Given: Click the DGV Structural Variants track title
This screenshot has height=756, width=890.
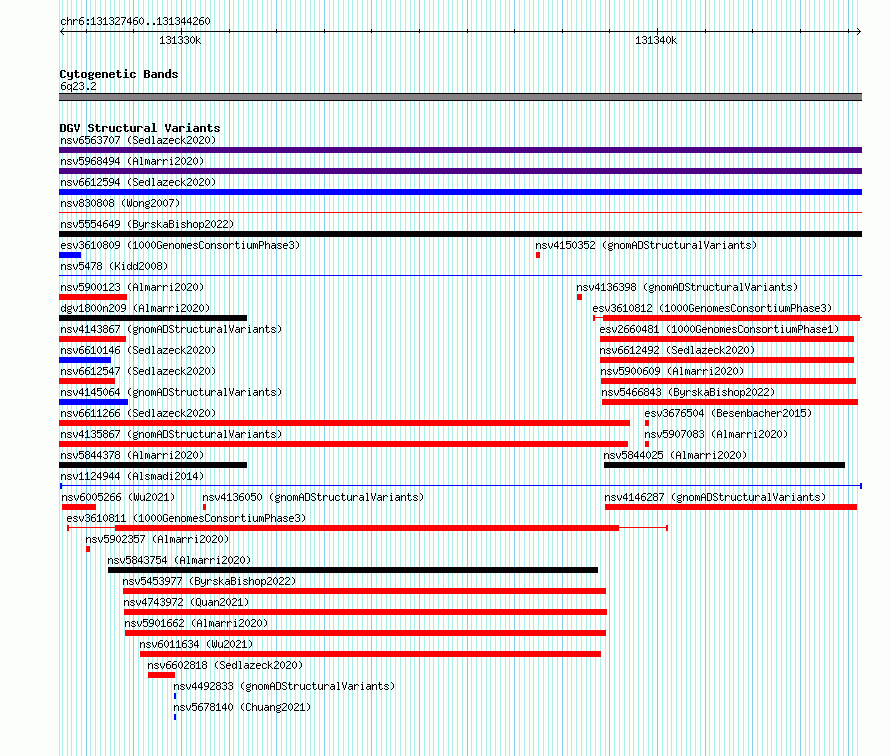Looking at the screenshot, I should click(140, 128).
